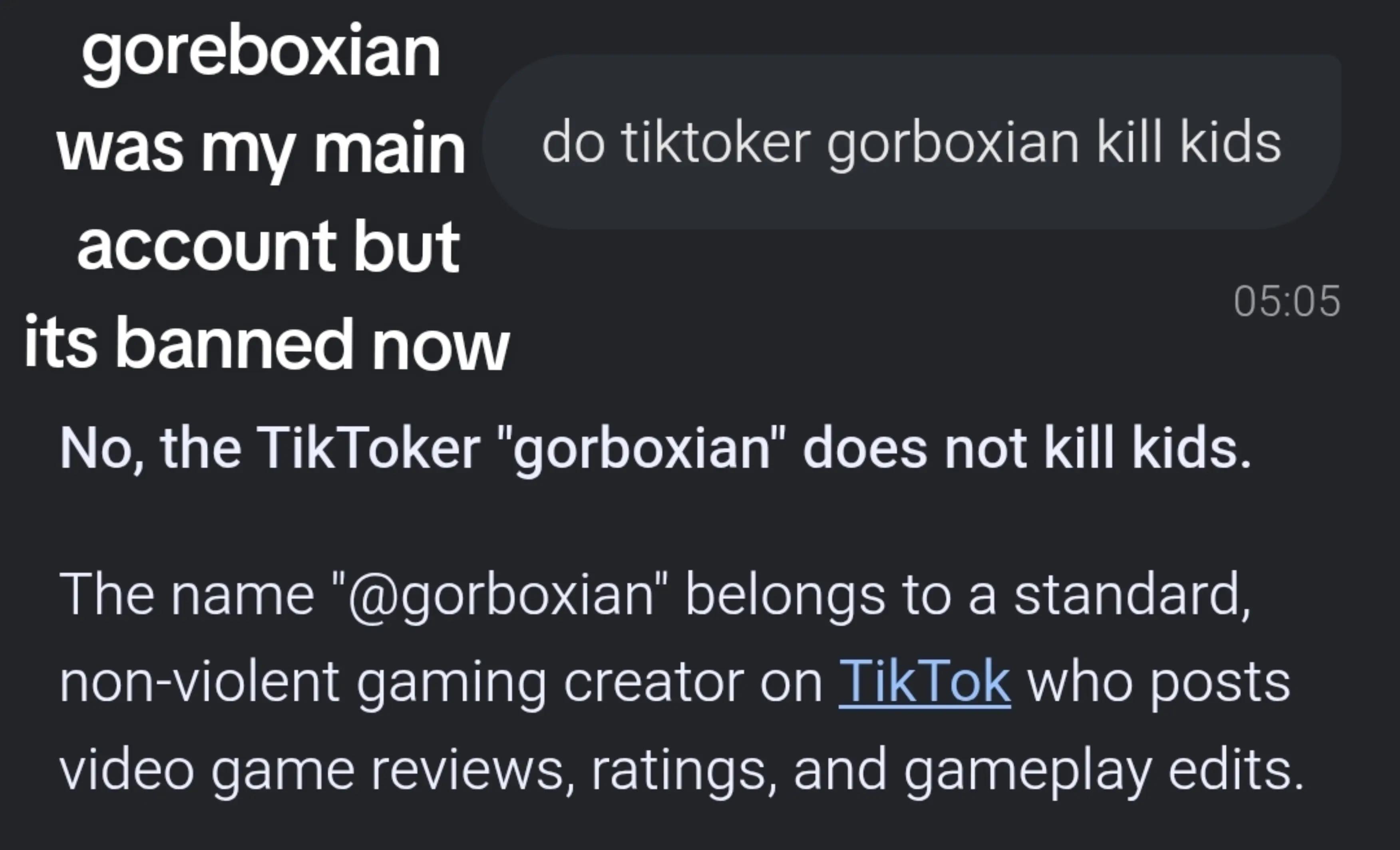The width and height of the screenshot is (1400, 850).
Task: Click the bold answer starting with "No,"
Action: (x=655, y=449)
